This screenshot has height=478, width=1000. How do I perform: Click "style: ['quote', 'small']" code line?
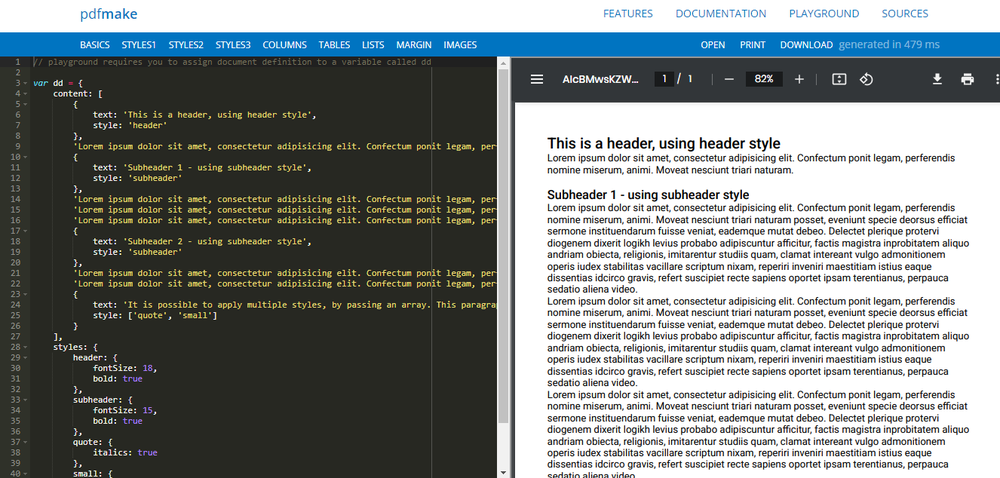coord(155,315)
